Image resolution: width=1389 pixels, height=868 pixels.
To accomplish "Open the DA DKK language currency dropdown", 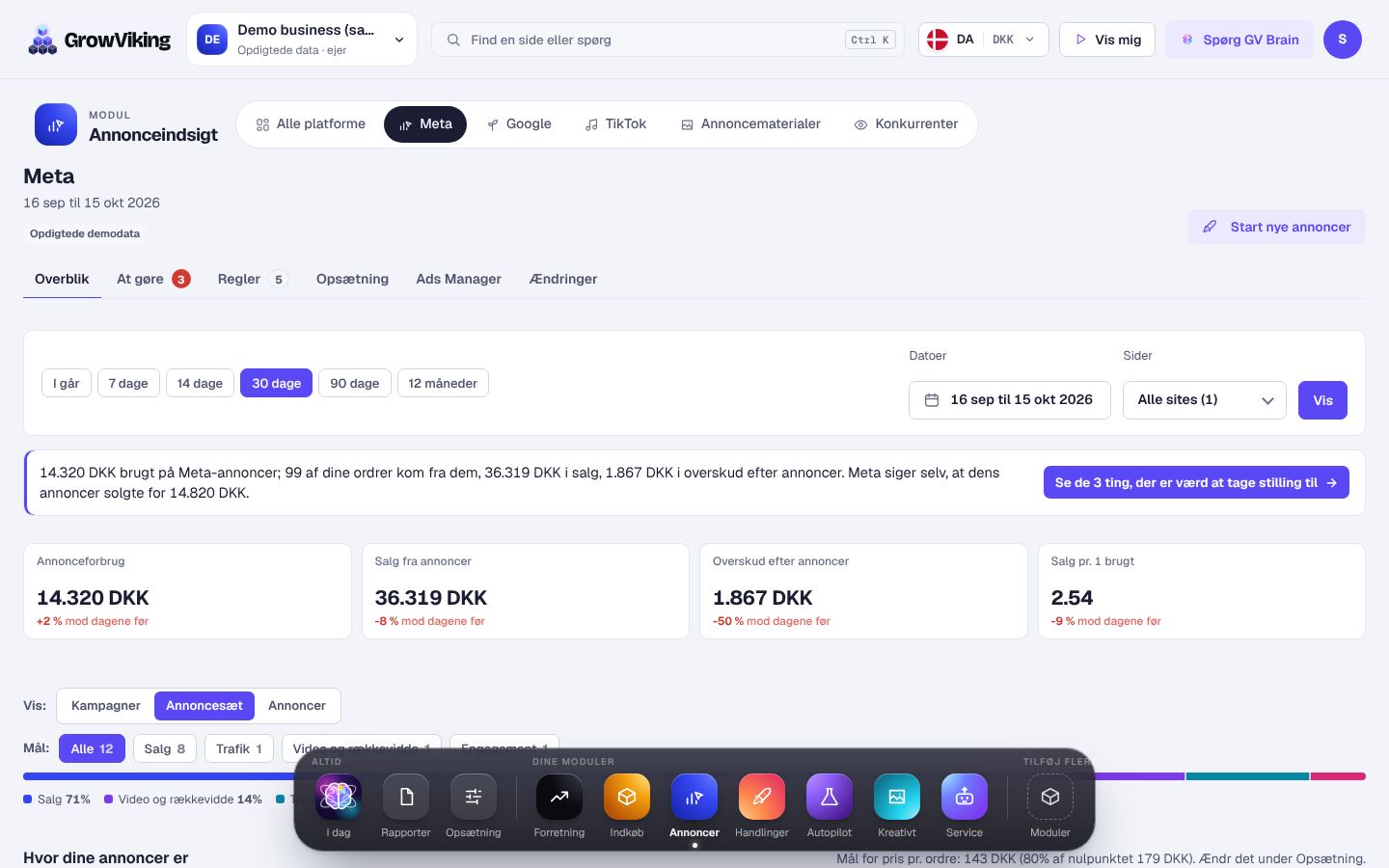I will tap(984, 40).
